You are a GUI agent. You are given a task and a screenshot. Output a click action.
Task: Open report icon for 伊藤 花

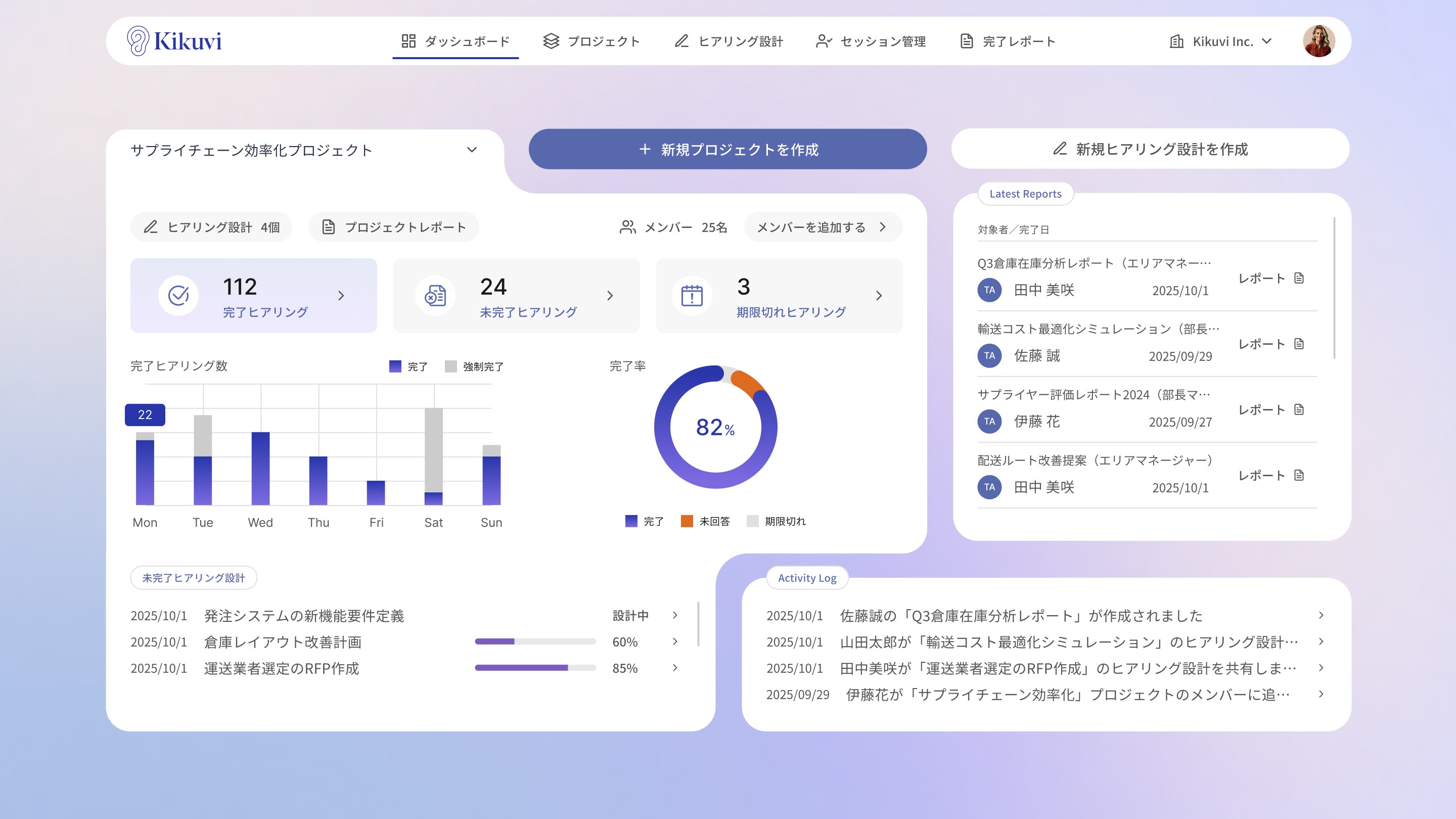[x=1299, y=409]
